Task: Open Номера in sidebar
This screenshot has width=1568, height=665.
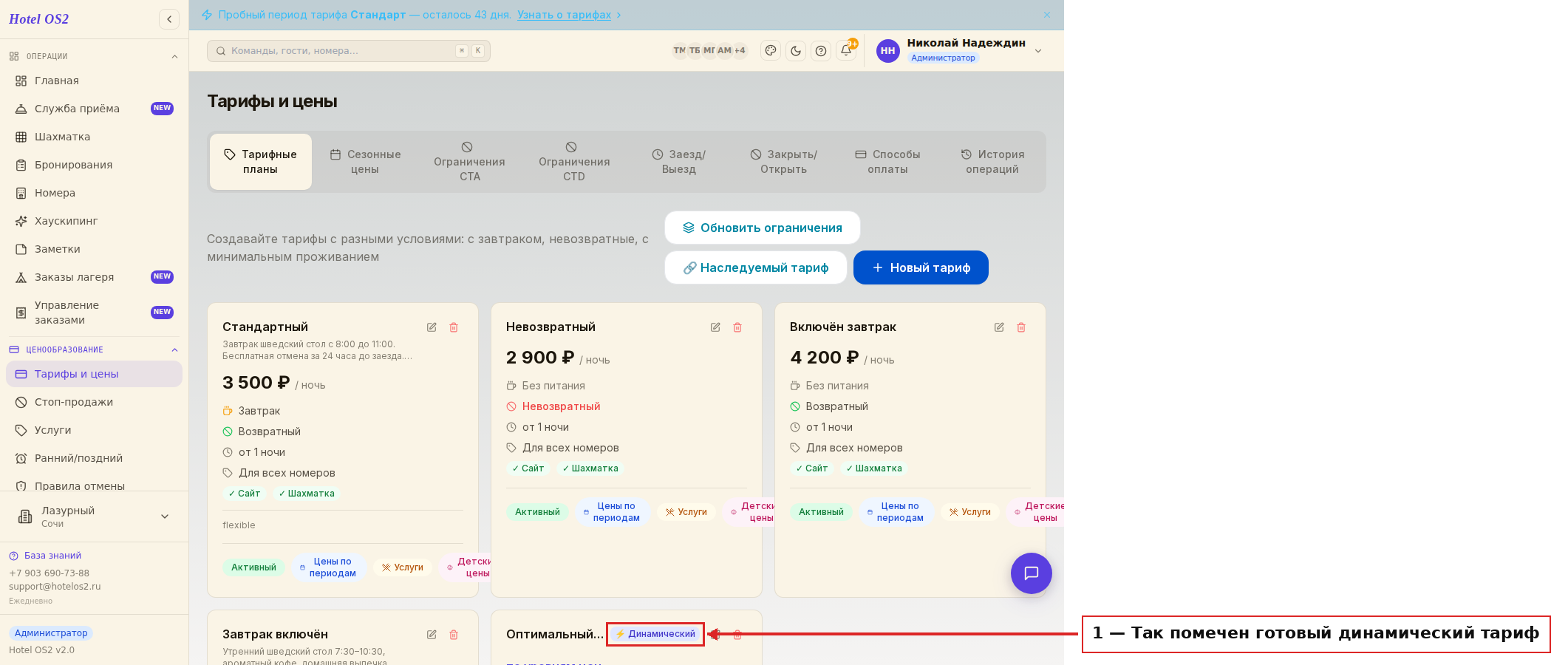Action: click(x=94, y=193)
